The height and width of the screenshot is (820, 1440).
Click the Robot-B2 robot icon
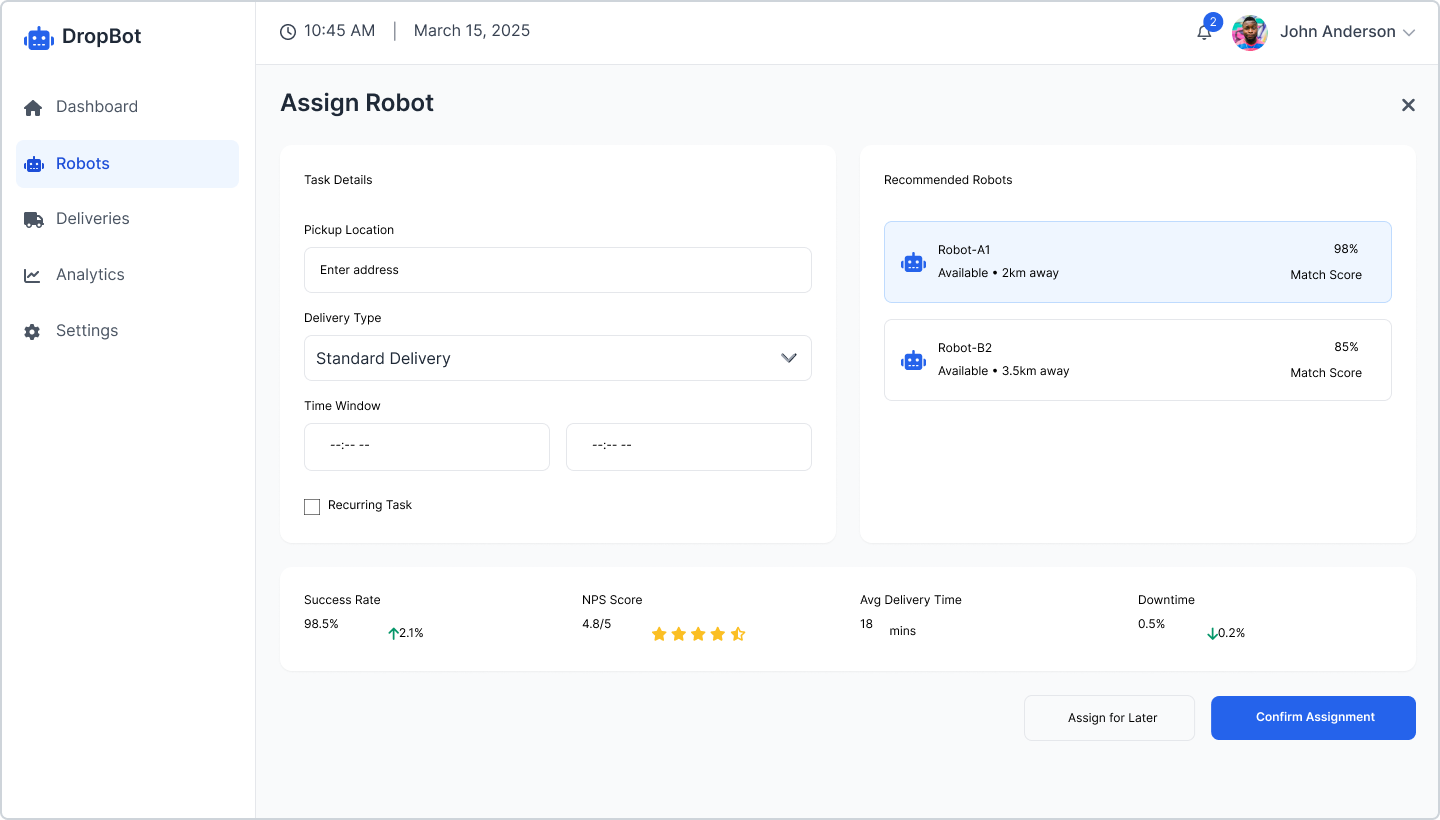tap(913, 360)
